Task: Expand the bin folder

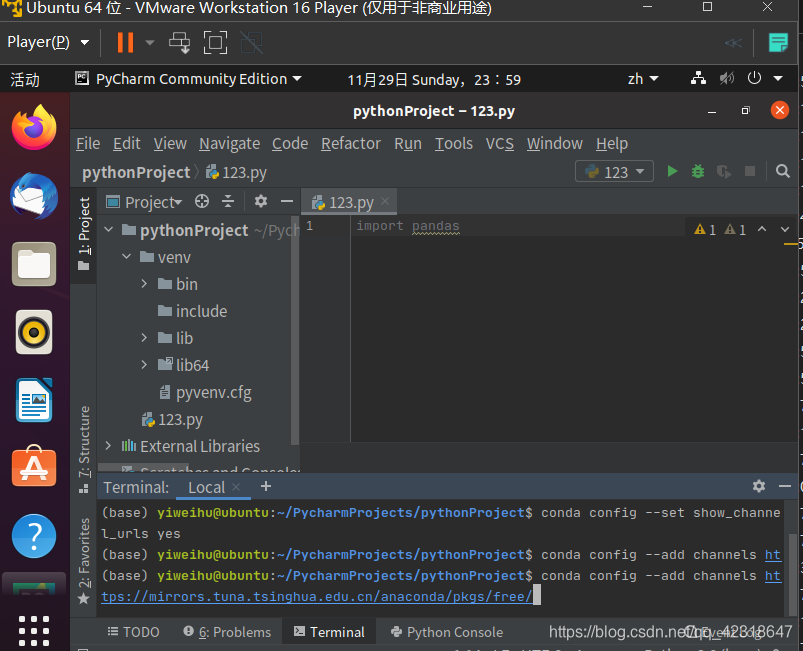Action: [x=144, y=283]
